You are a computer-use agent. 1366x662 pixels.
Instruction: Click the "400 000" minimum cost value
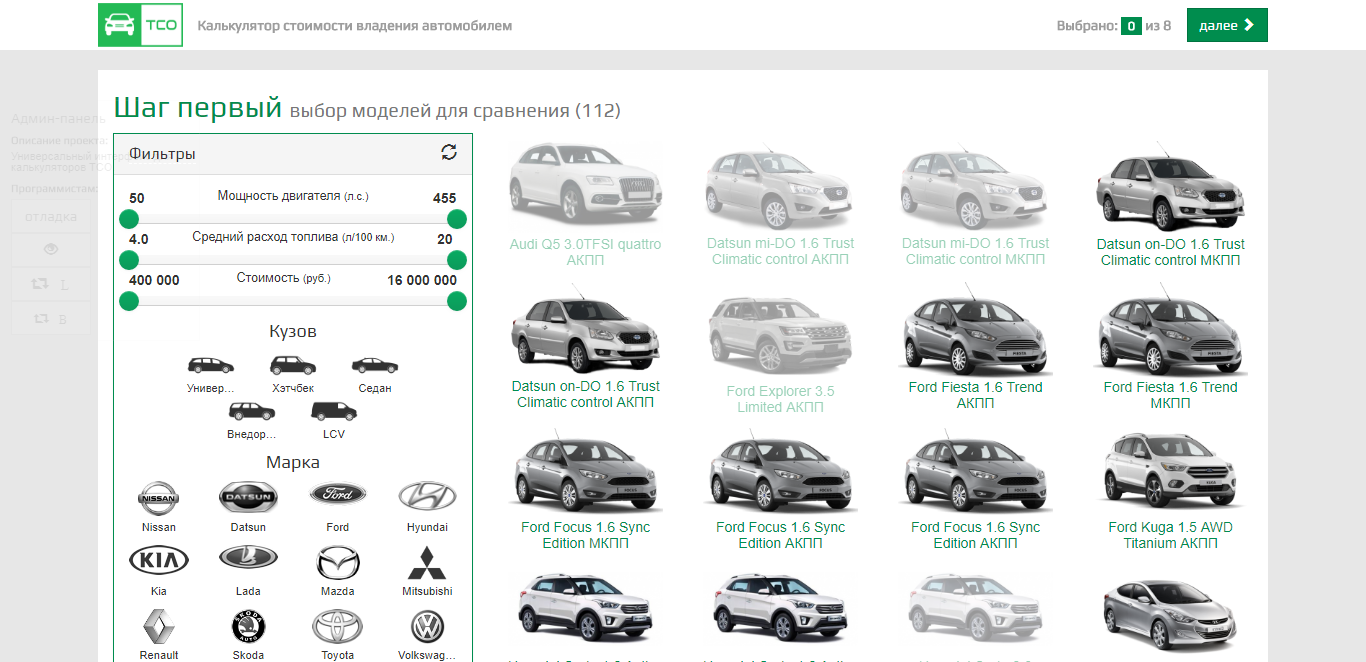pyautogui.click(x=154, y=280)
